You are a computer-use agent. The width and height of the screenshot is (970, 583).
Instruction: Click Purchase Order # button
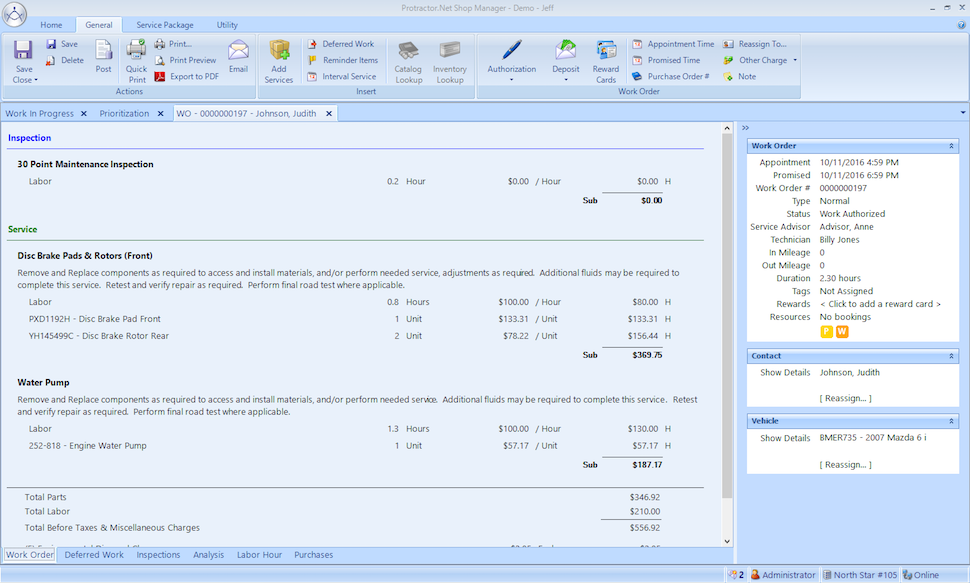point(671,76)
